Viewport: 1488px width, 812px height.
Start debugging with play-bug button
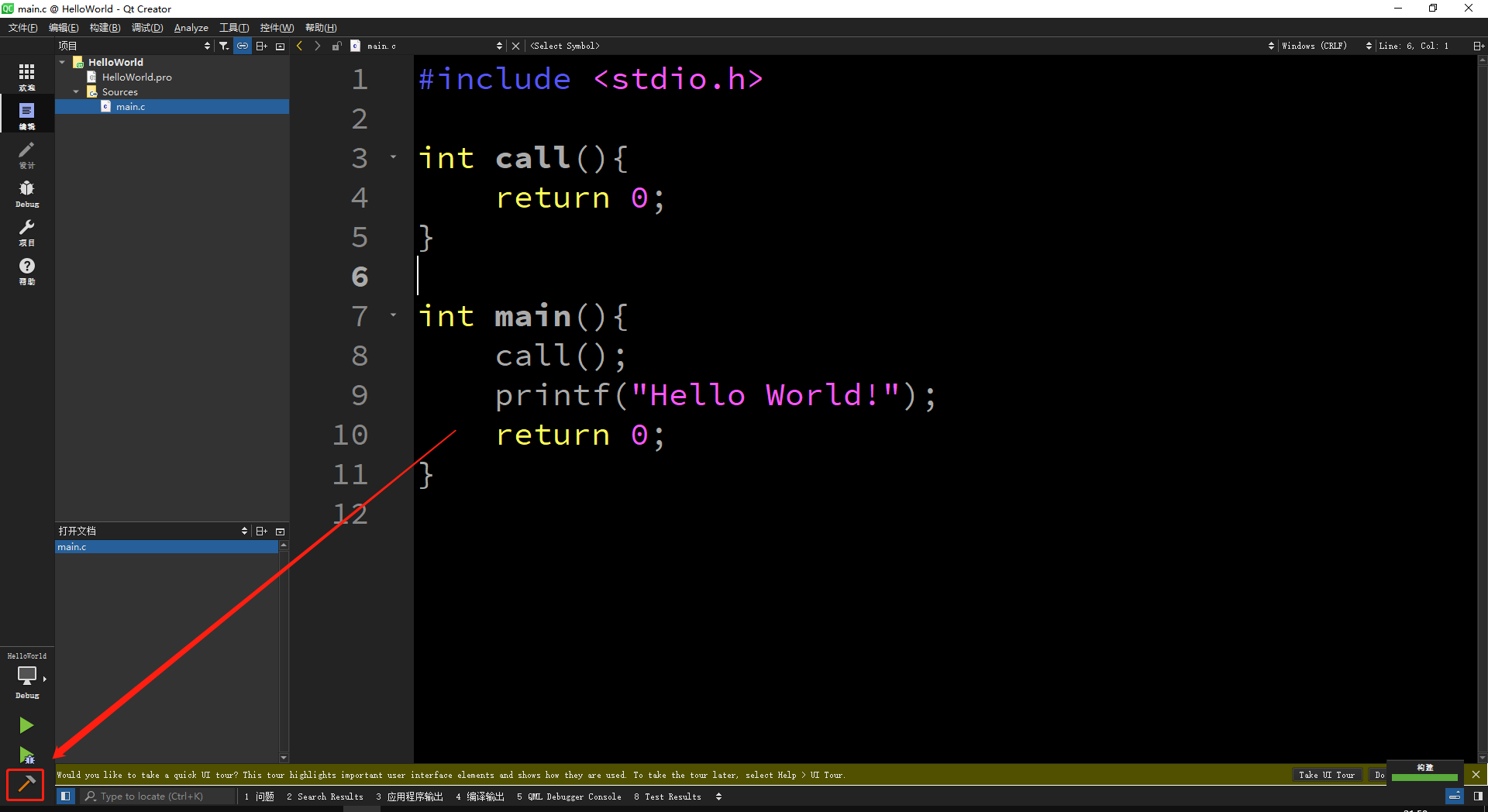point(26,755)
